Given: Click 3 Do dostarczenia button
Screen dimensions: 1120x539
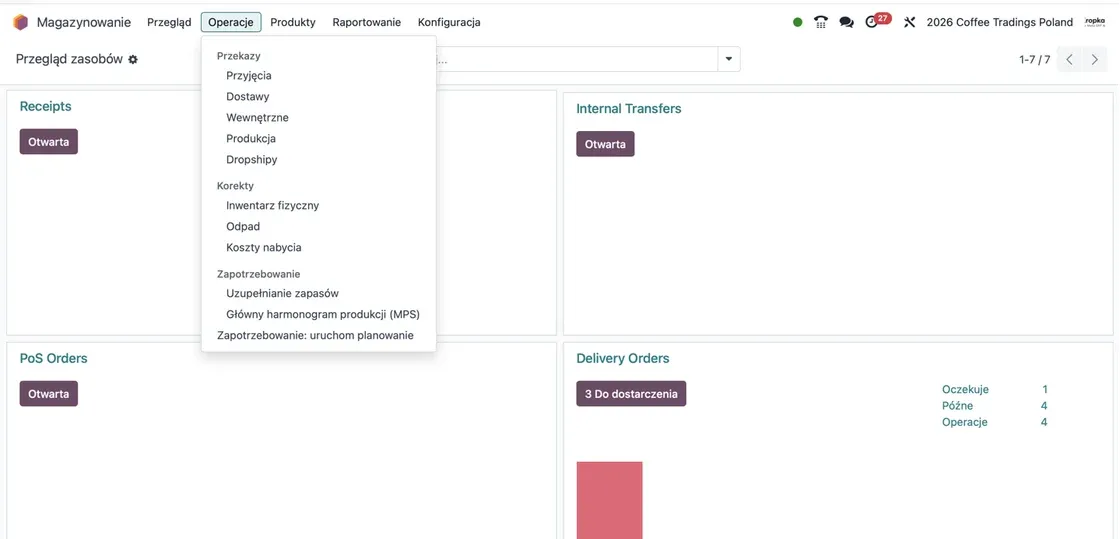Looking at the screenshot, I should (631, 393).
